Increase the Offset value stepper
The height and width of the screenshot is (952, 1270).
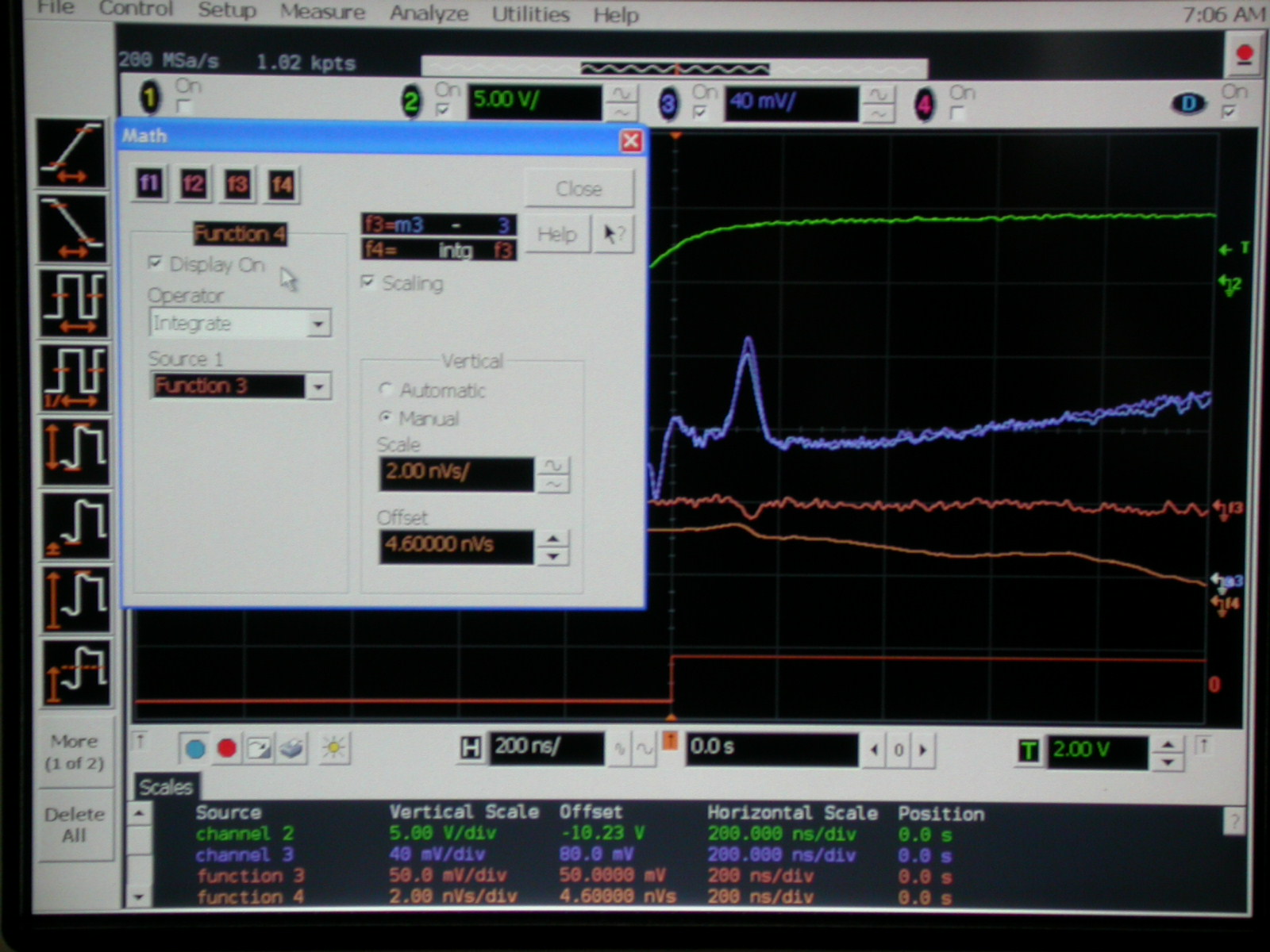point(552,539)
